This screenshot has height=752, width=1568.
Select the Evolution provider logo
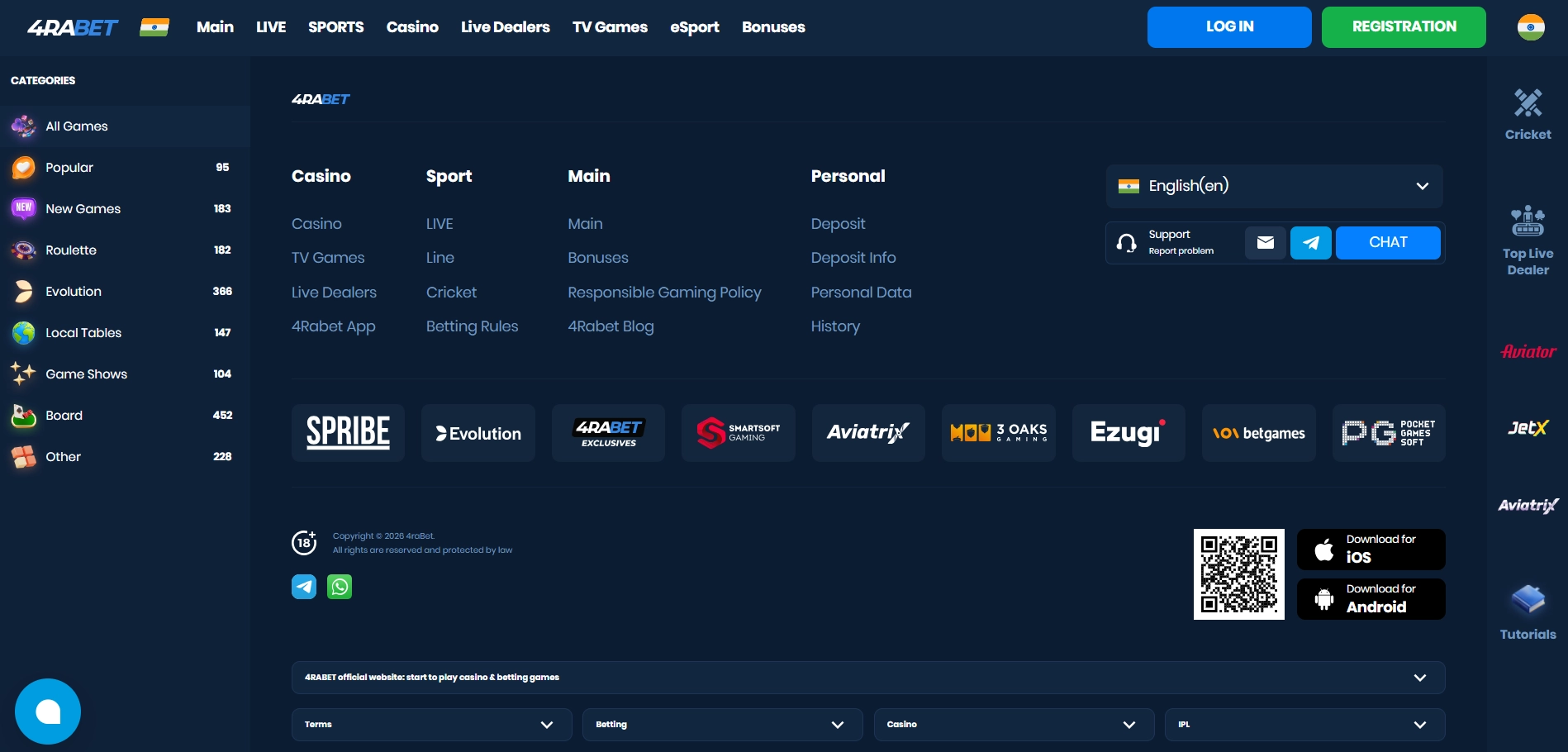pyautogui.click(x=478, y=433)
